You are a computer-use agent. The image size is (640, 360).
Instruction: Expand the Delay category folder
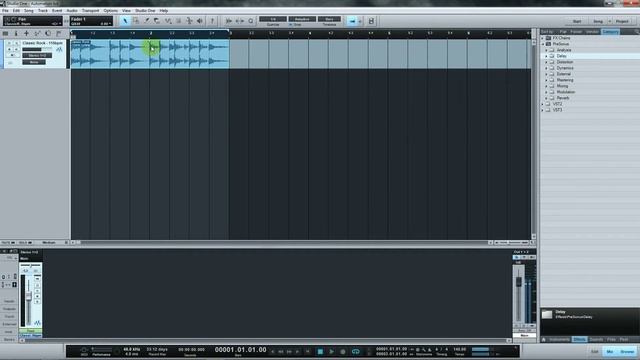pyautogui.click(x=547, y=56)
